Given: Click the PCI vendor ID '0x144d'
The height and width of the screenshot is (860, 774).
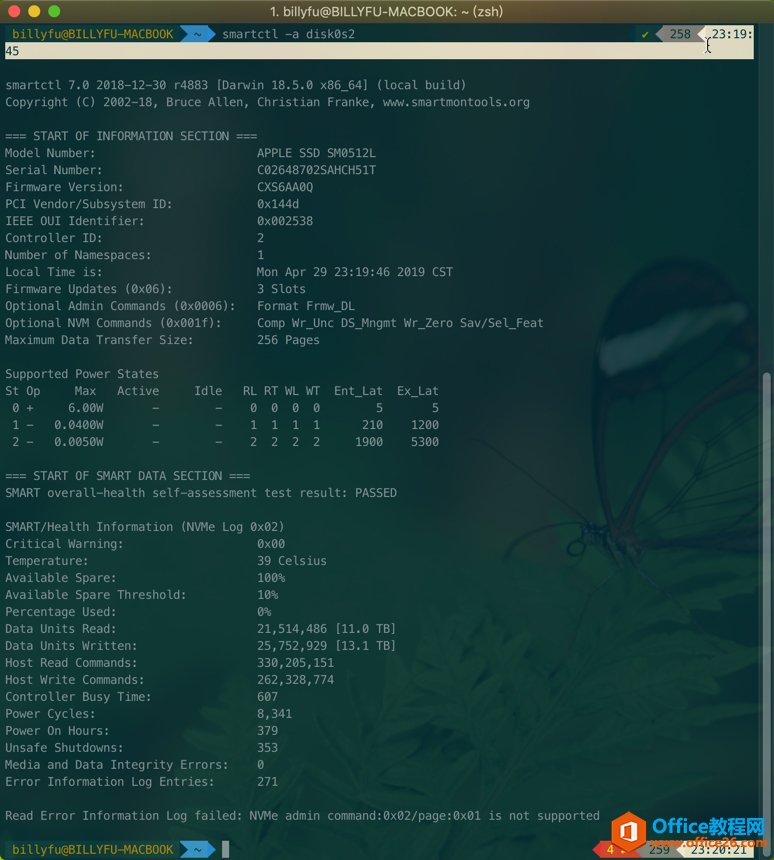Looking at the screenshot, I should tap(278, 204).
